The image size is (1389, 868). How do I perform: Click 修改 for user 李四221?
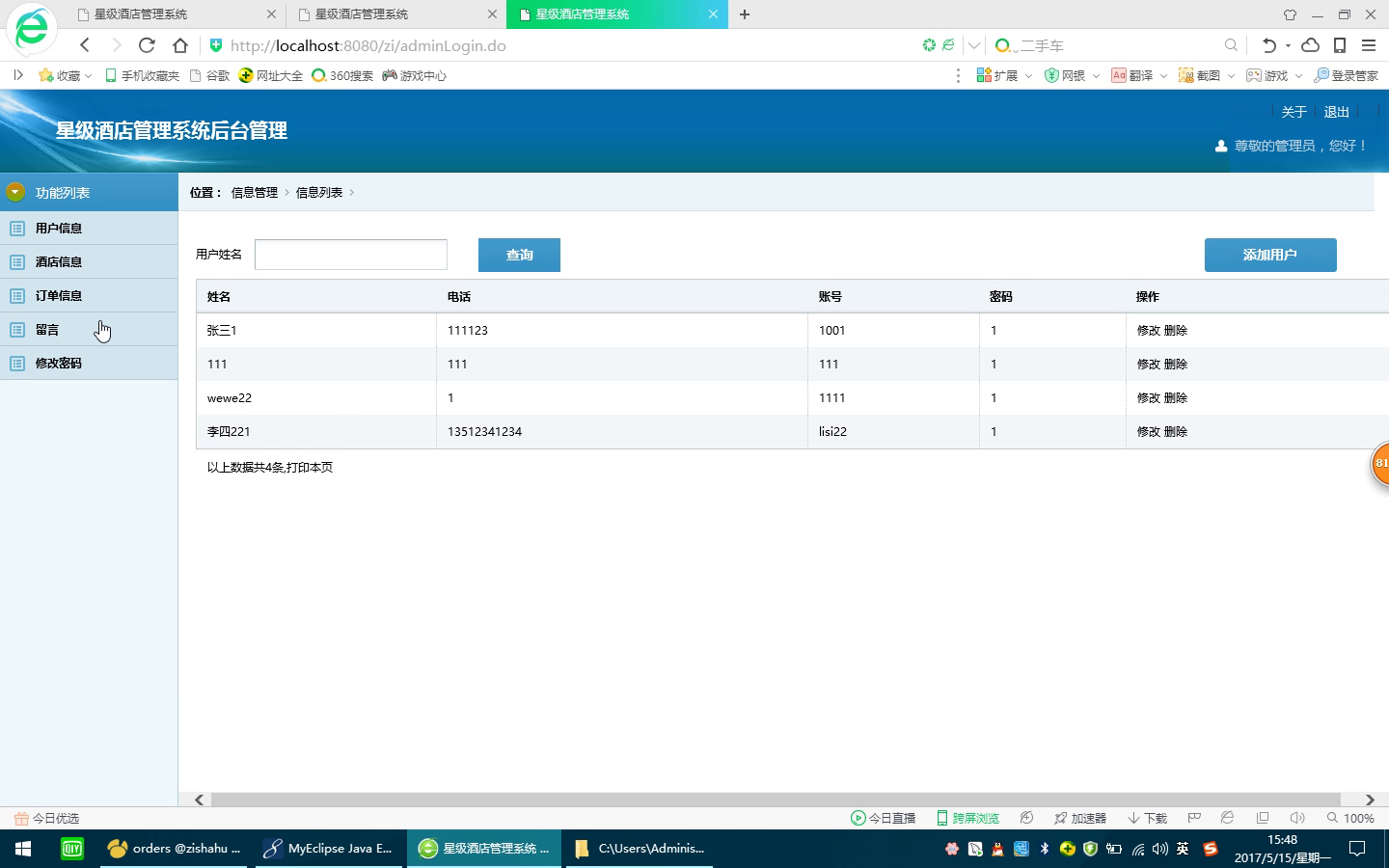click(x=1148, y=431)
